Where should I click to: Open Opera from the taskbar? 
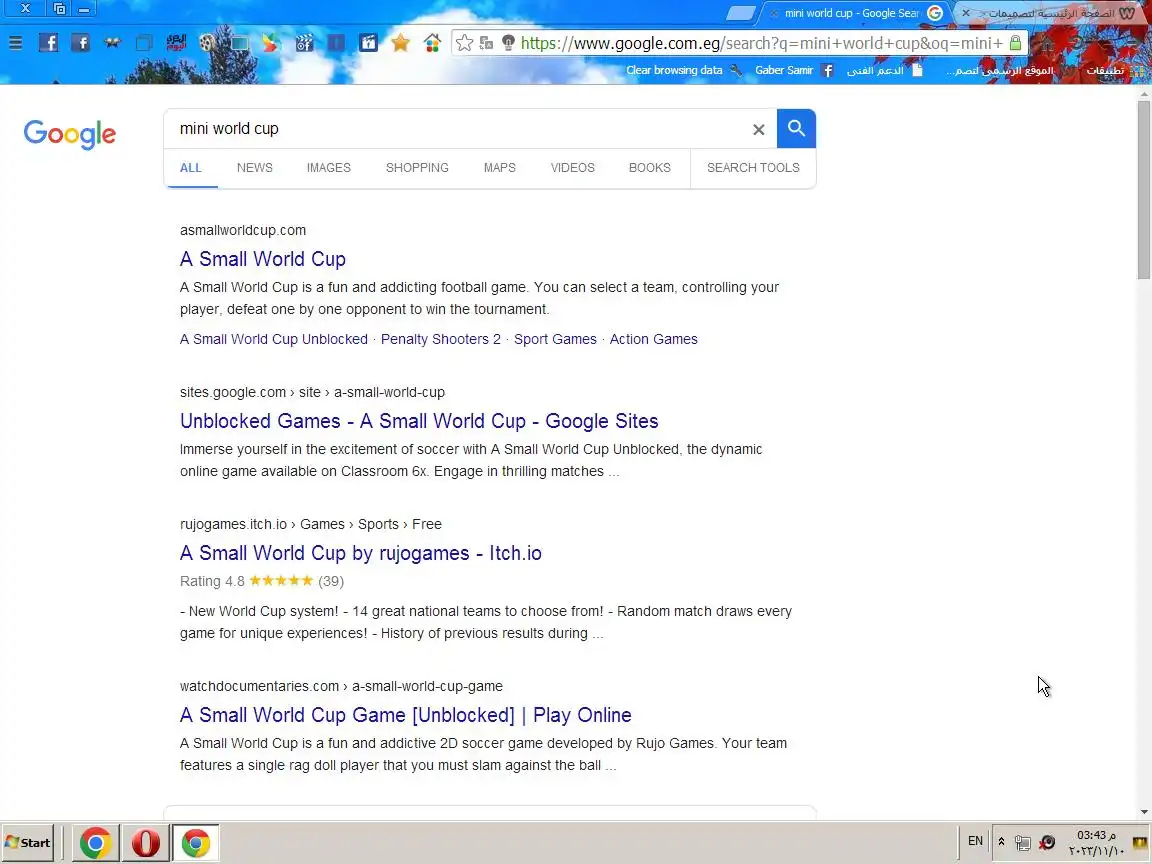[x=145, y=843]
